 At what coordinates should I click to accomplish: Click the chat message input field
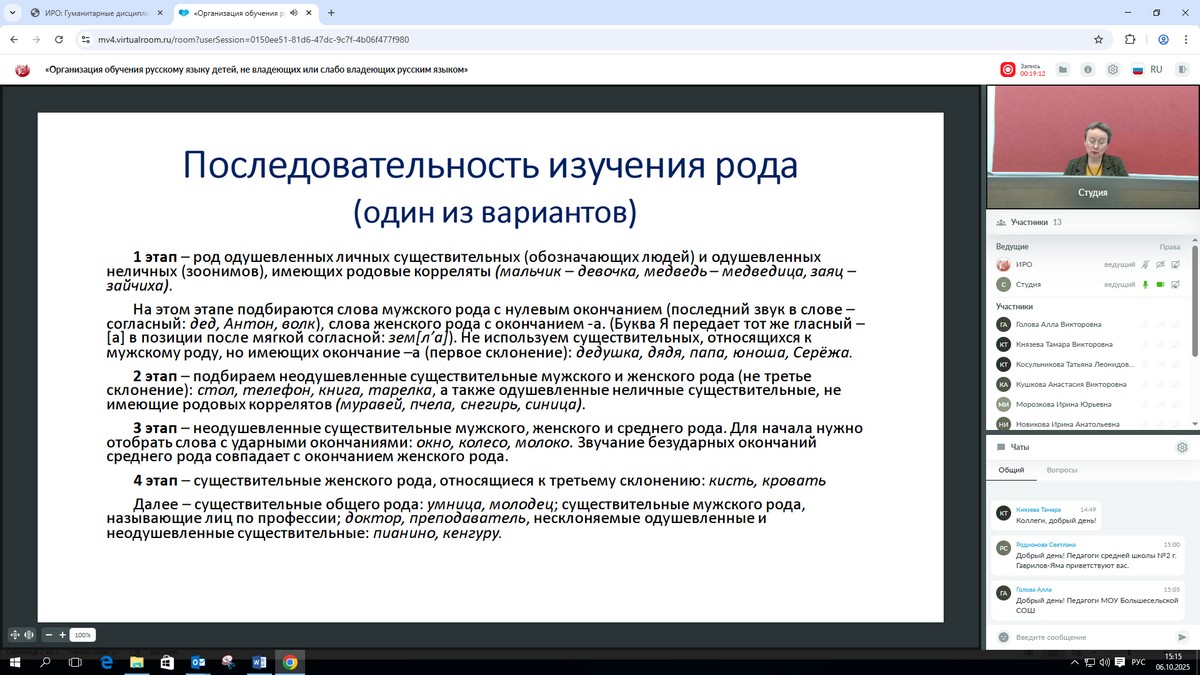1090,637
